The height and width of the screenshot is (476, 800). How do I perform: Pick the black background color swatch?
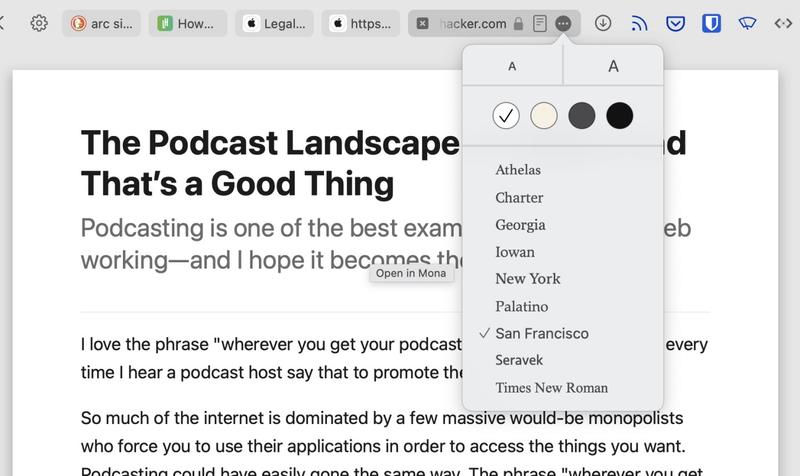[620, 116]
